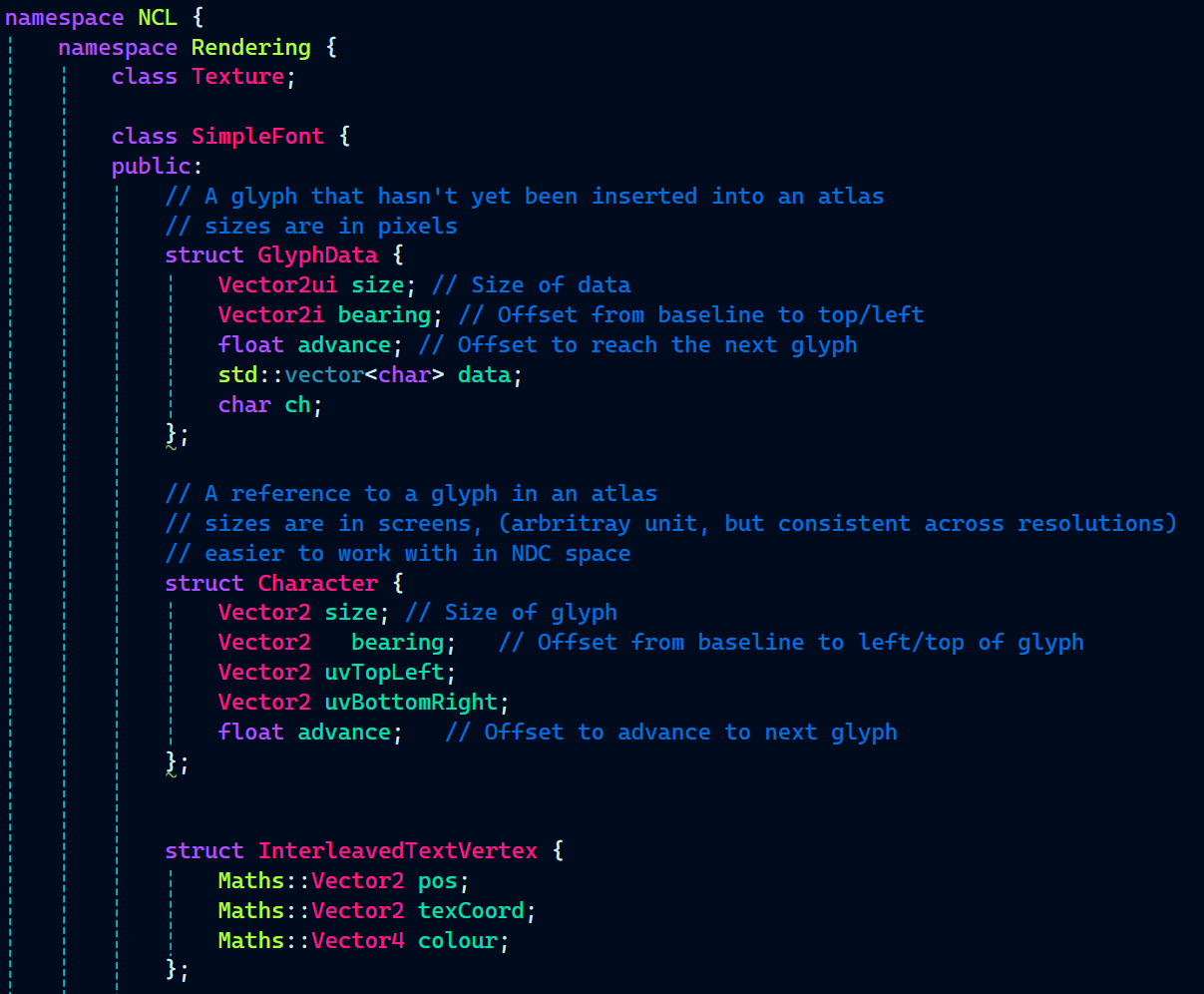1204x994 pixels.
Task: Click the InterleavedTextVertex struct name
Action: (397, 851)
